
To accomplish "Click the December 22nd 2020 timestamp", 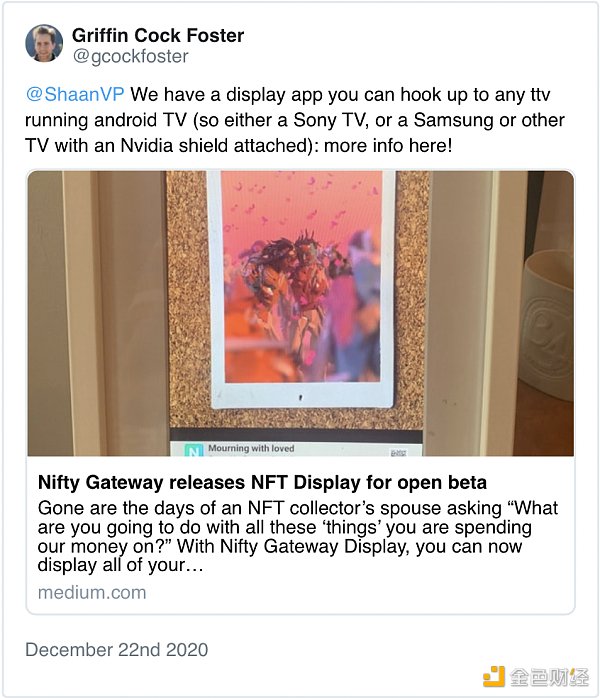I will point(117,650).
